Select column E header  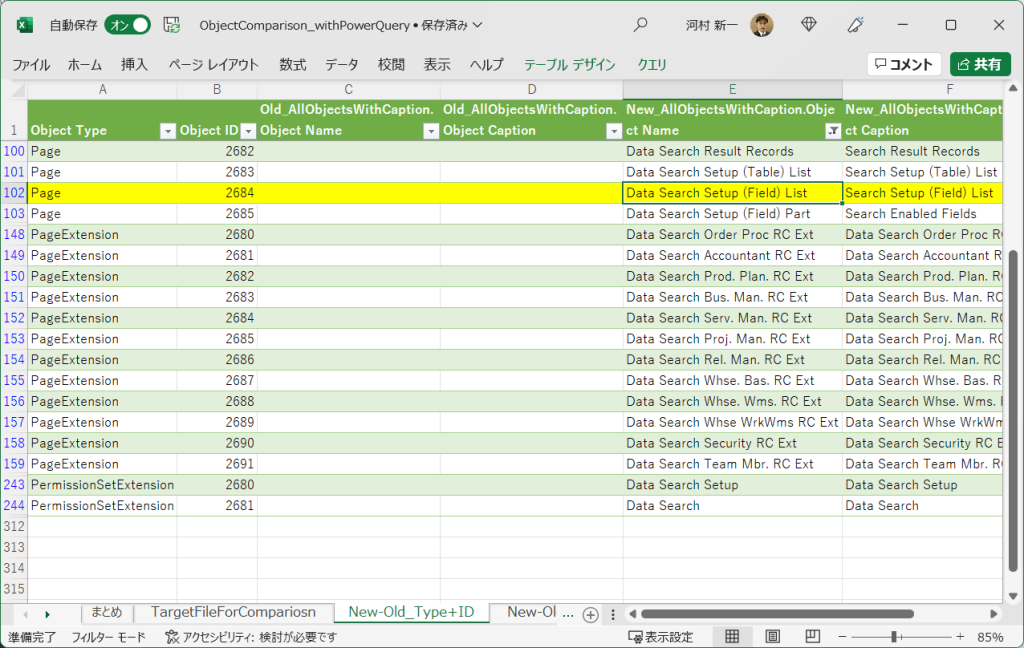click(733, 89)
